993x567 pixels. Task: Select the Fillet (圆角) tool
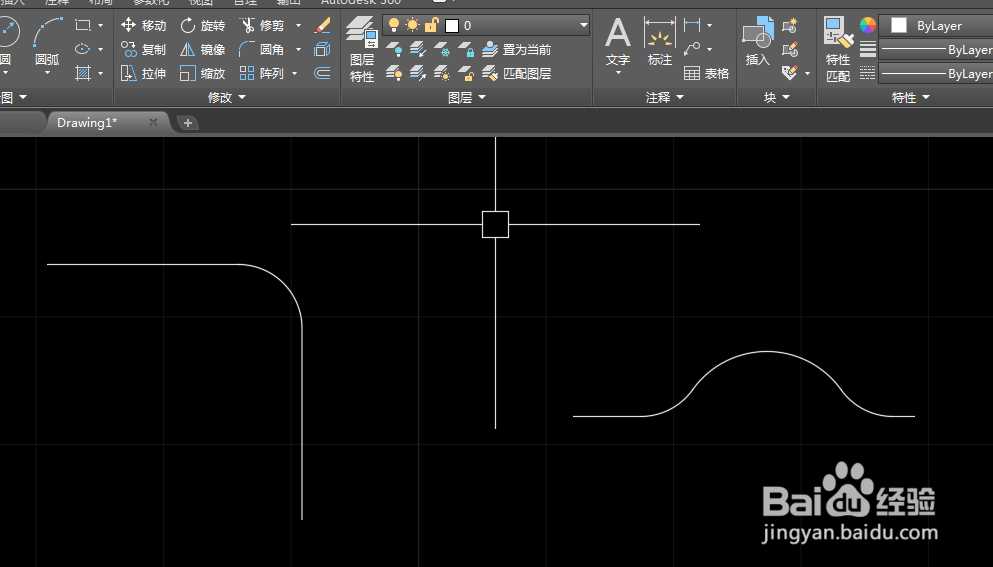[262, 49]
